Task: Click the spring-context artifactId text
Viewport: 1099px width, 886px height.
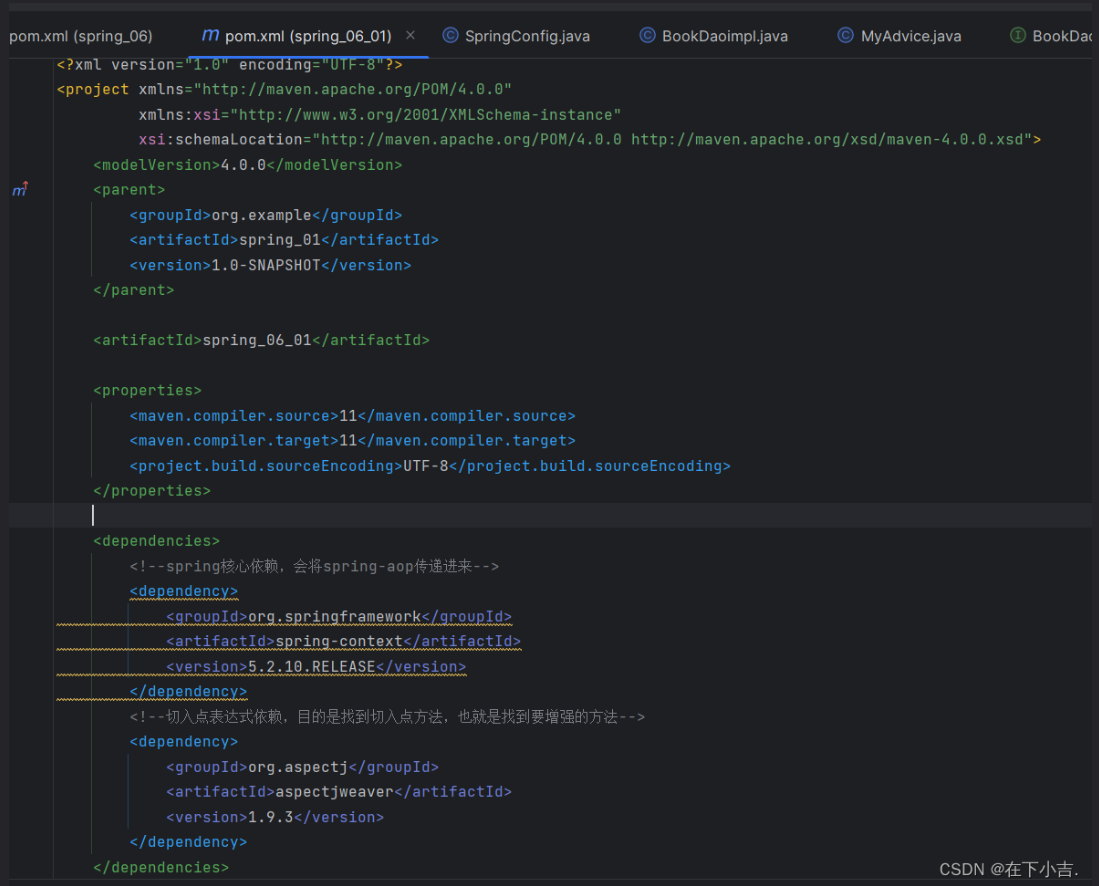Action: (339, 641)
